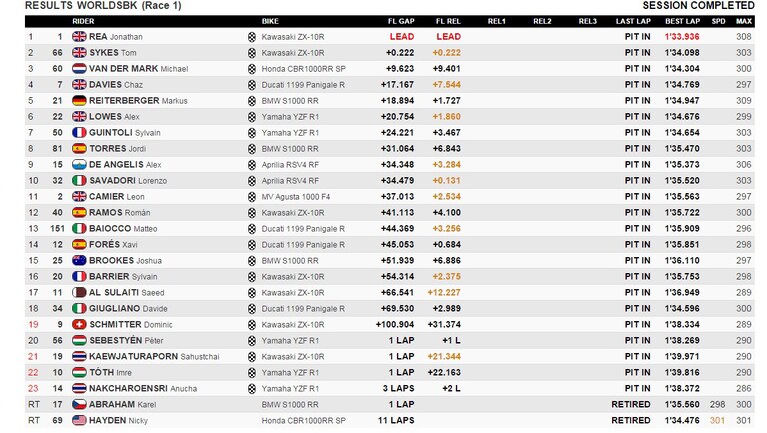Click the Swiss flag next to SCHMITTER
The height and width of the screenshot is (433, 767).
click(x=79, y=324)
